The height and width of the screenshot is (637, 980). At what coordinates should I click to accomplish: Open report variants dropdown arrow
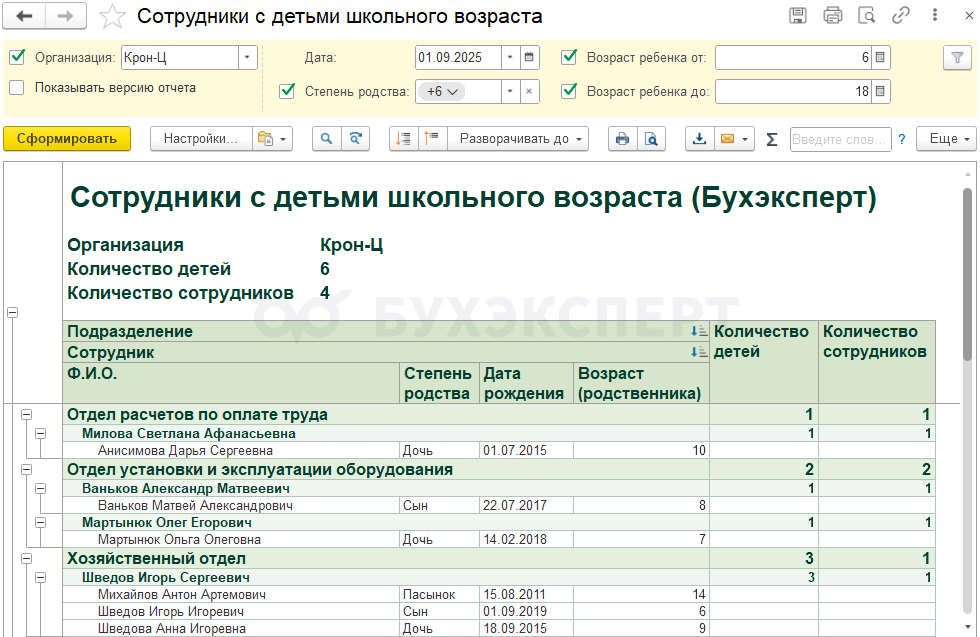(284, 139)
